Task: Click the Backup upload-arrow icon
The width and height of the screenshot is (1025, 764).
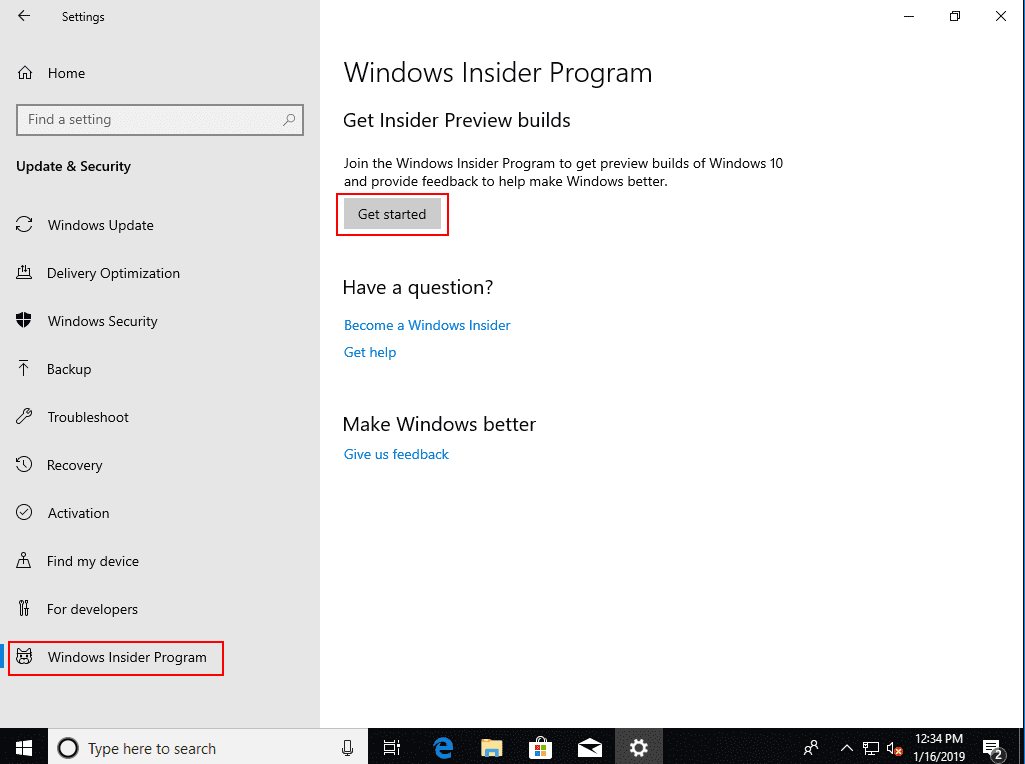Action: tap(24, 369)
